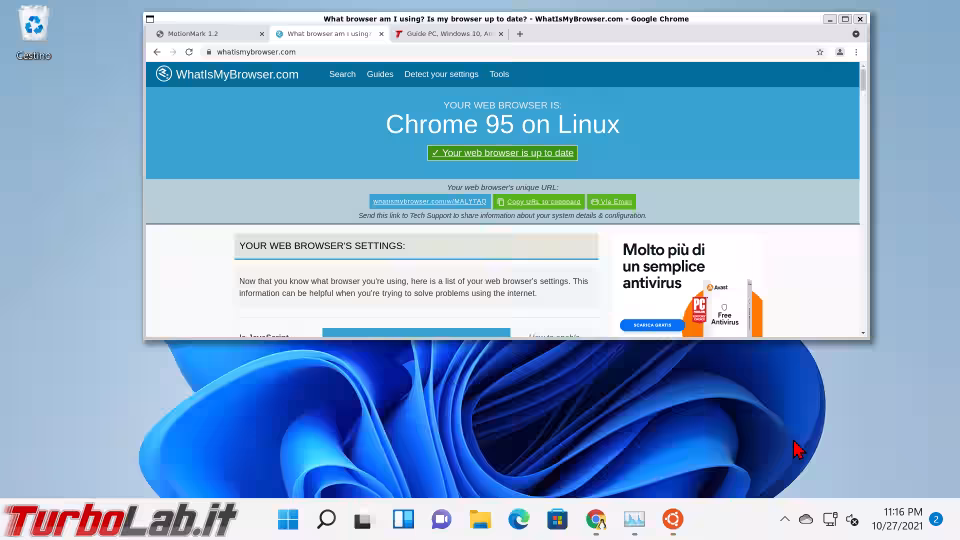Close the MotionMark 1.2 tab
The height and width of the screenshot is (540, 960).
point(261,34)
